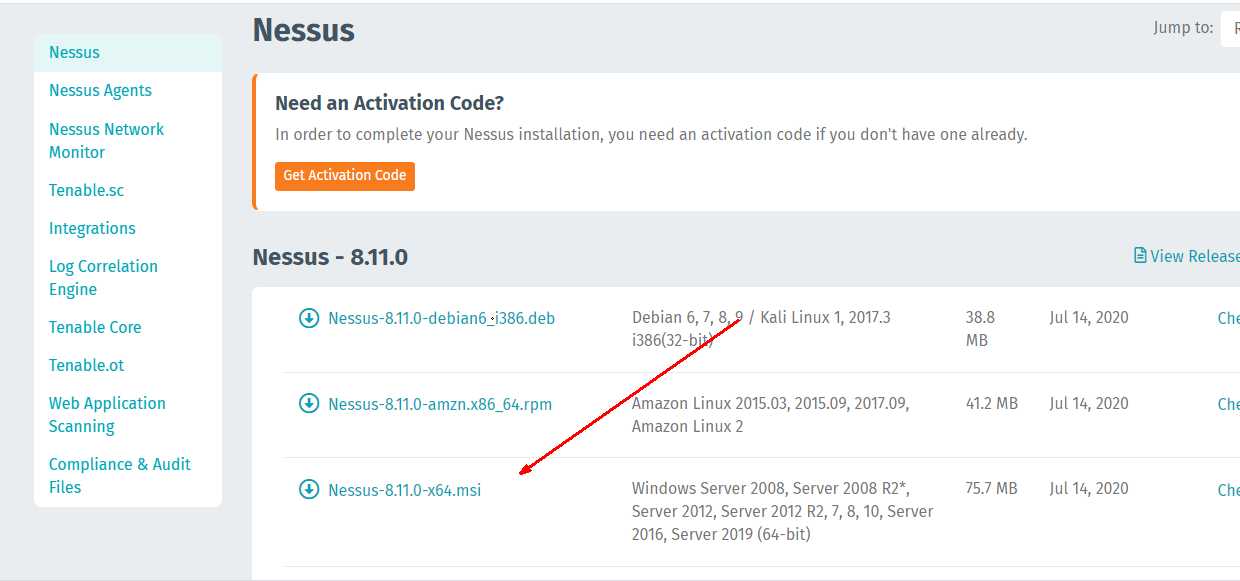Image resolution: width=1240 pixels, height=581 pixels.
Task: Click the Get Activation Code button
Action: (345, 175)
